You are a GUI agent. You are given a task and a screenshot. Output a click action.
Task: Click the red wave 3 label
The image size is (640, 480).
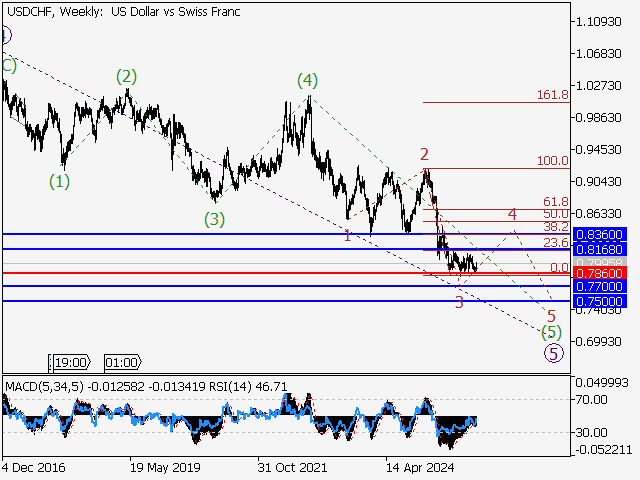pyautogui.click(x=459, y=302)
